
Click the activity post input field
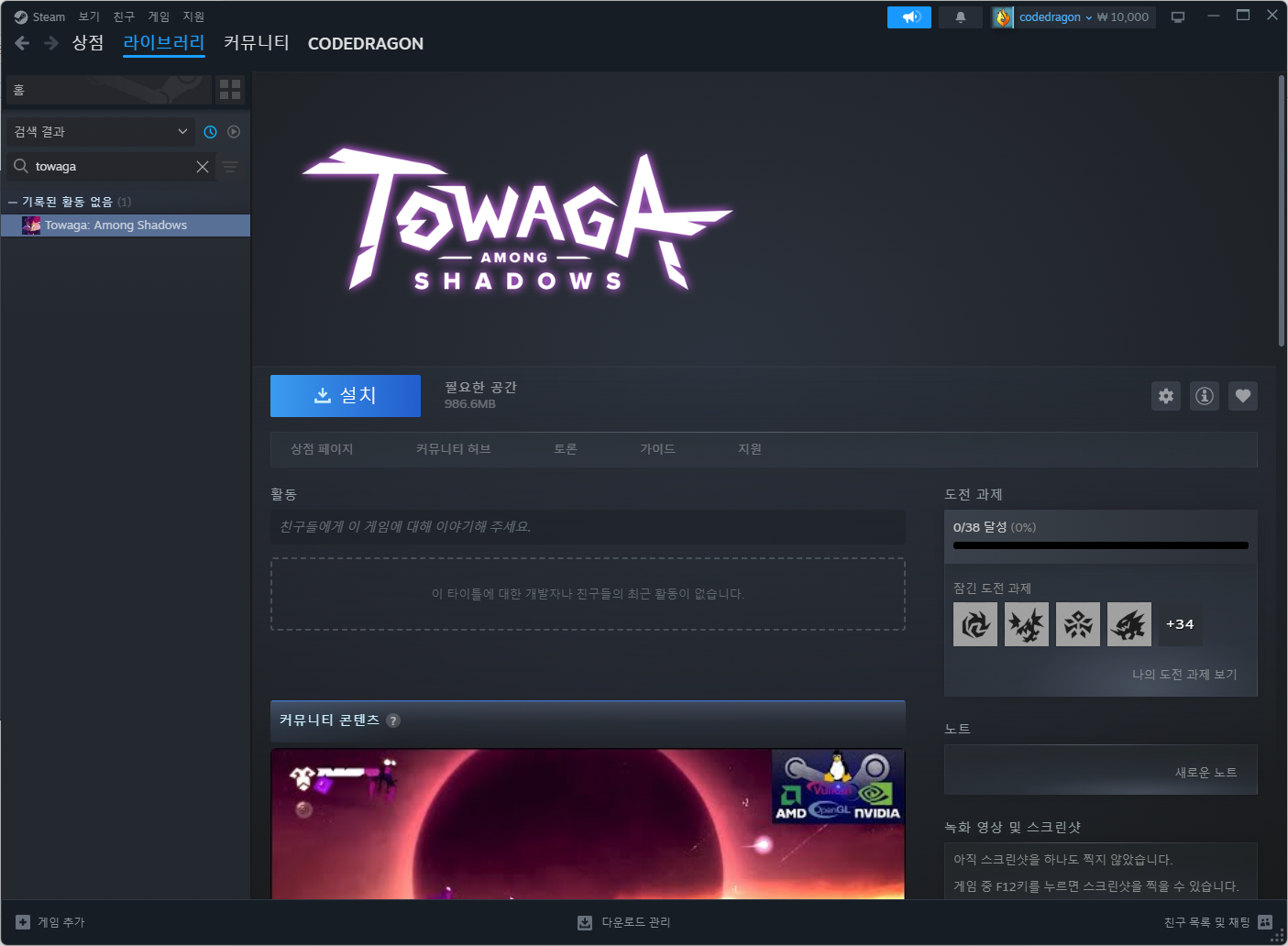coord(588,527)
